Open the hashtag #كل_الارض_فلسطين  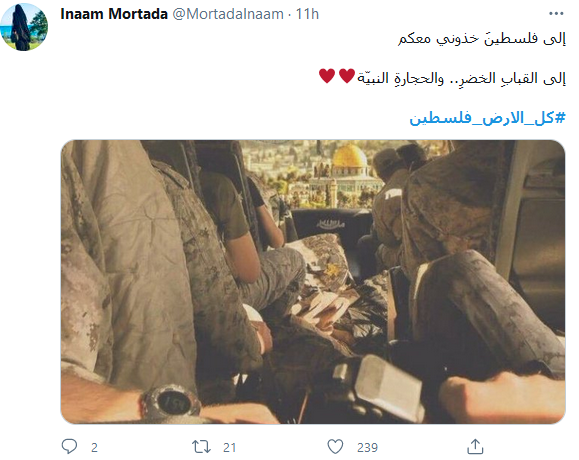[x=487, y=118]
